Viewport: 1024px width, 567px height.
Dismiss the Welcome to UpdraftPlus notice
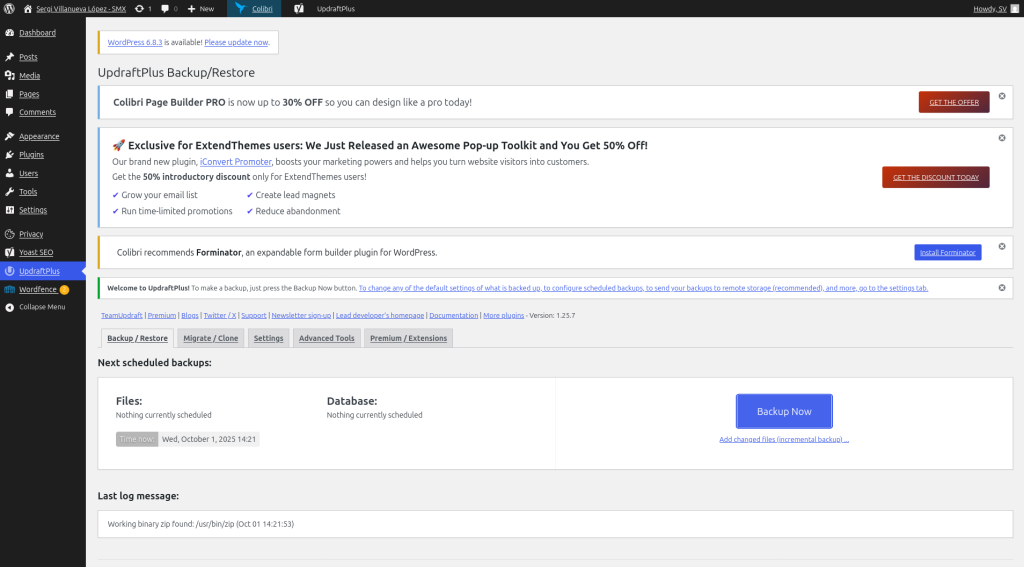click(1001, 288)
